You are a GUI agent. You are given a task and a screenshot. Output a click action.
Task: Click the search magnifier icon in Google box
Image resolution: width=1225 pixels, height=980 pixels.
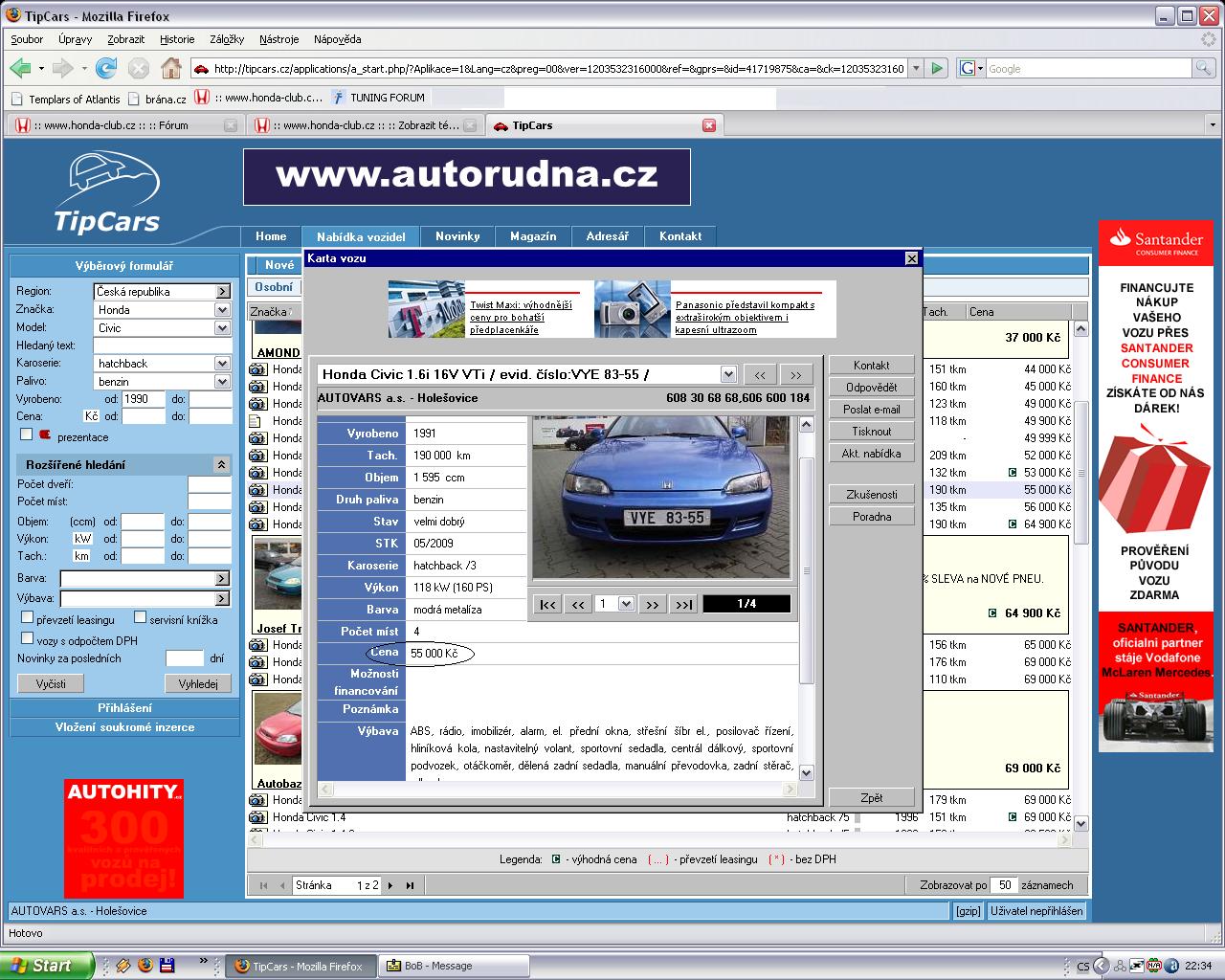click(1203, 68)
